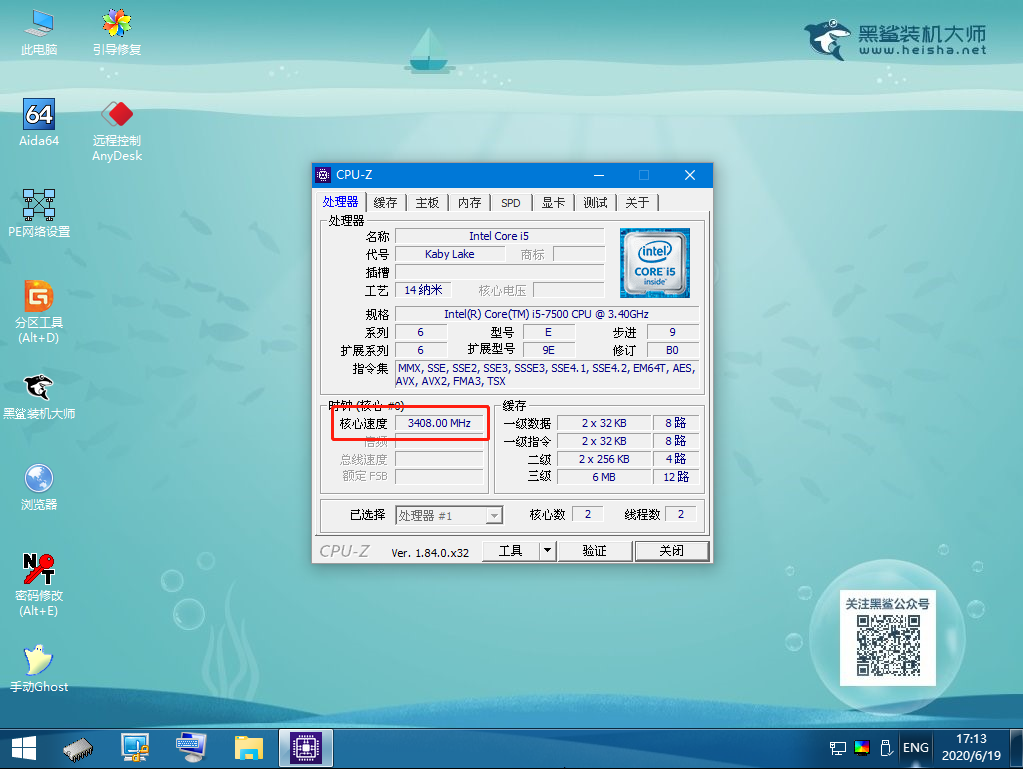Click the 名称 field Intel Core i5
Screen dimensions: 1023x769
coord(500,236)
